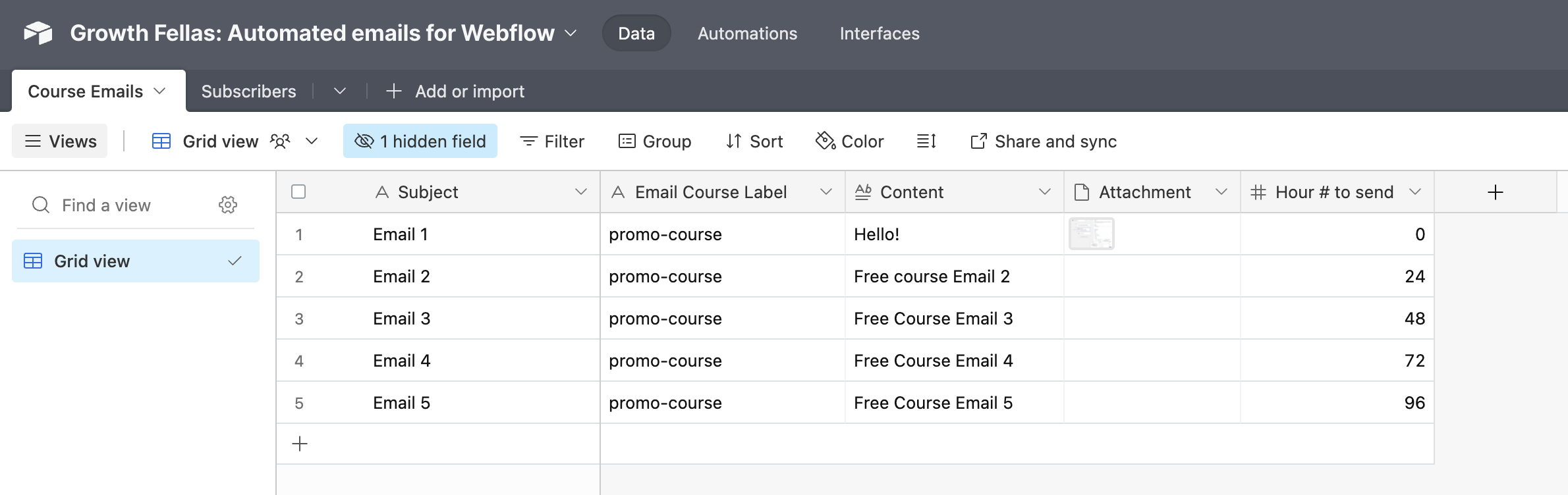
Task: Expand the Course Emails table options chevron
Action: [159, 91]
